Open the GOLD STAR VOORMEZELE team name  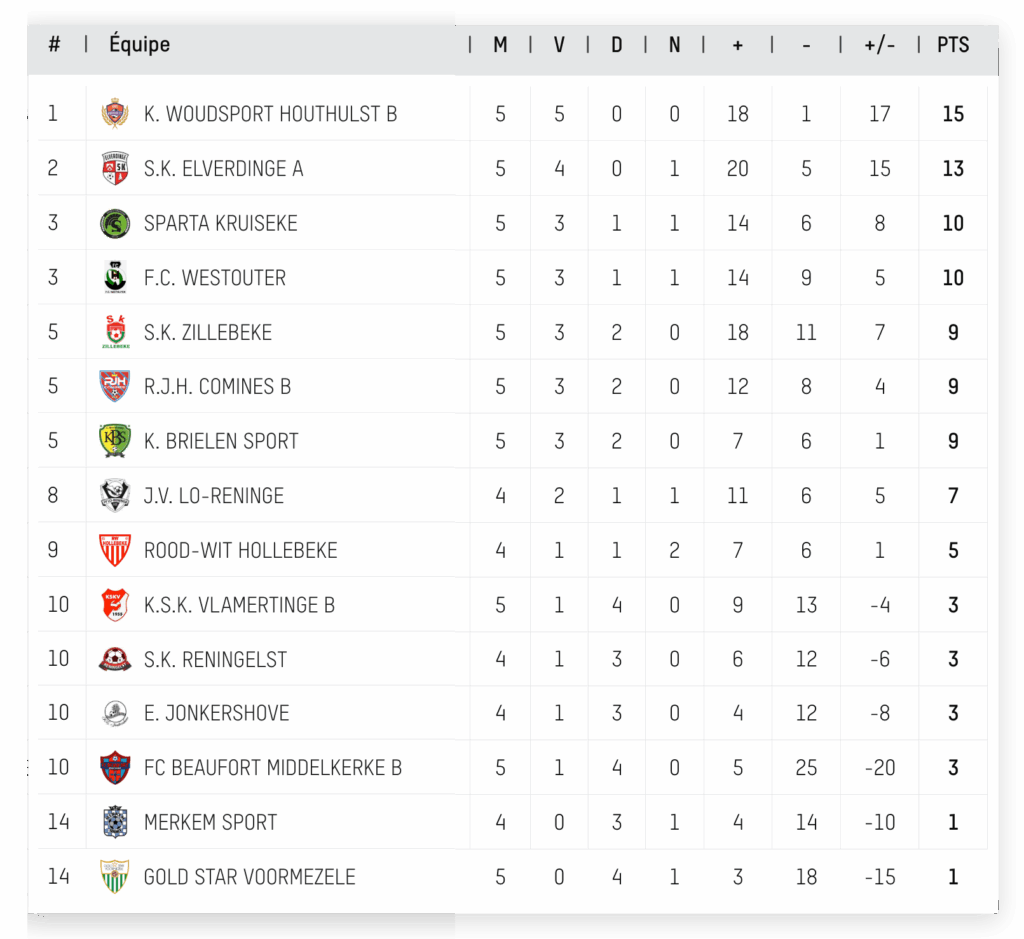(x=249, y=876)
